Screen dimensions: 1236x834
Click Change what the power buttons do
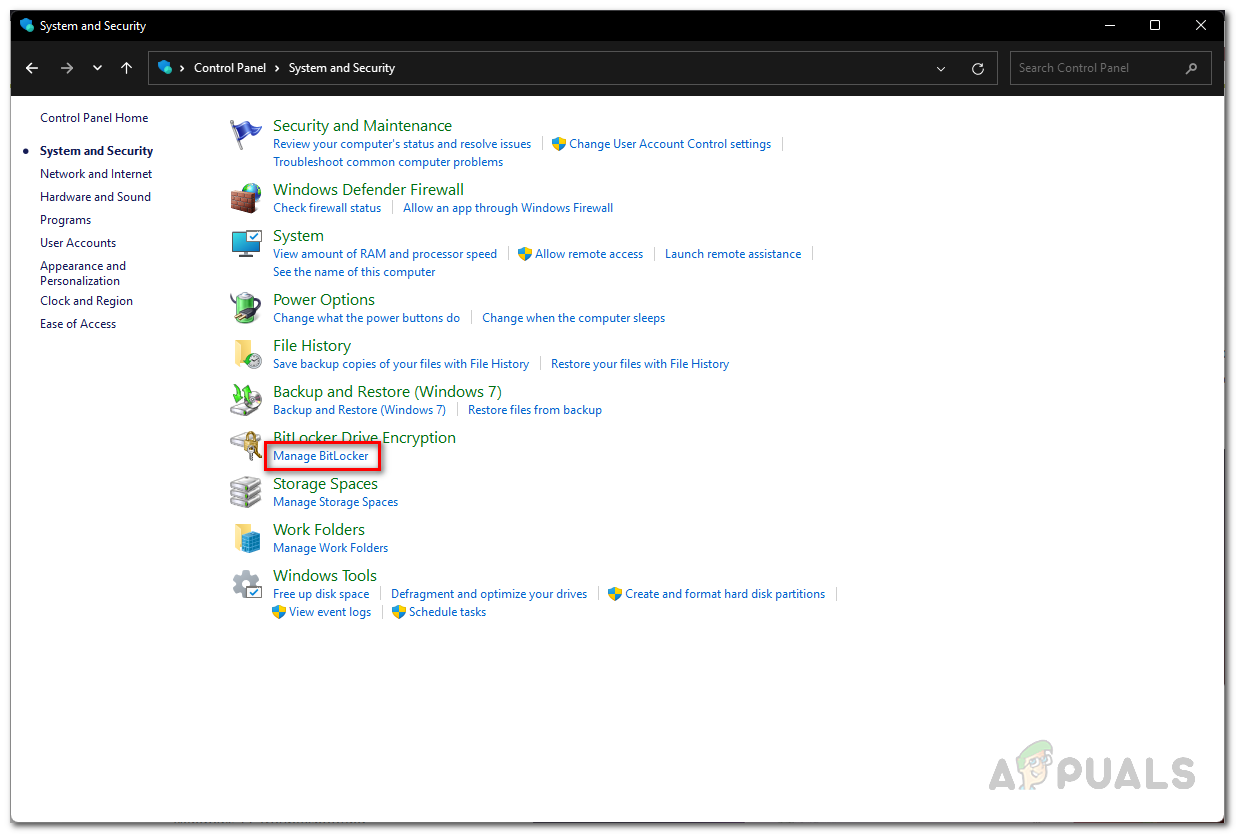[366, 318]
